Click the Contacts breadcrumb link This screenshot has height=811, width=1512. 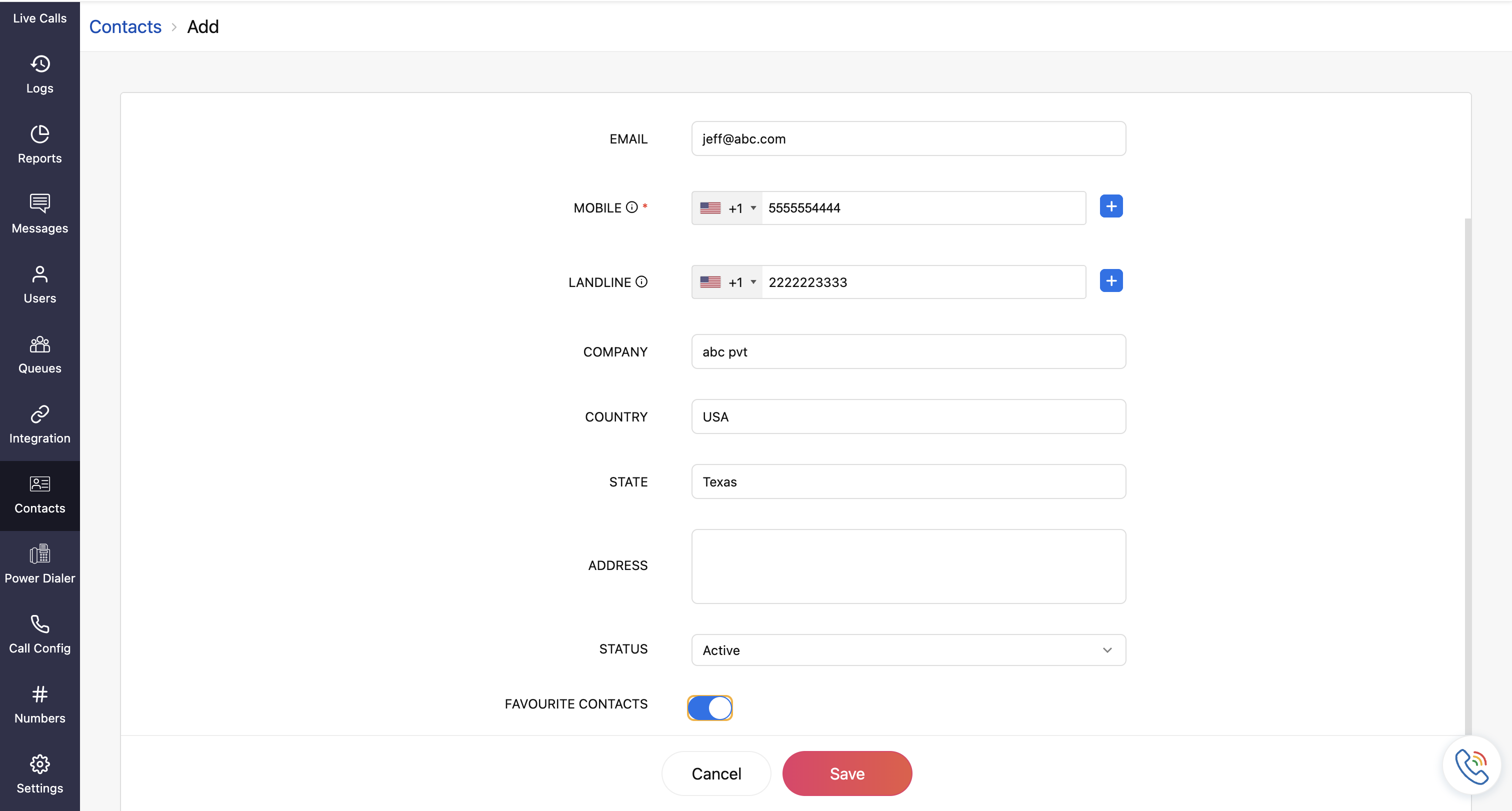coord(125,26)
